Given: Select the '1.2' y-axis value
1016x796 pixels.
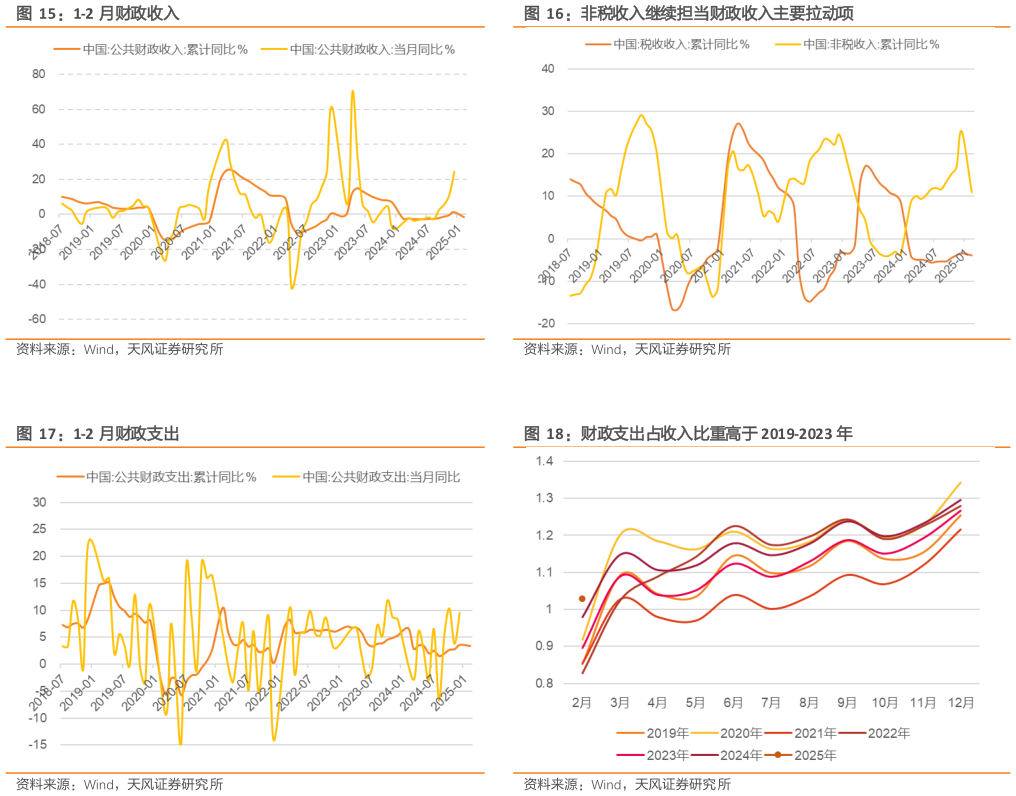Looking at the screenshot, I should (544, 535).
